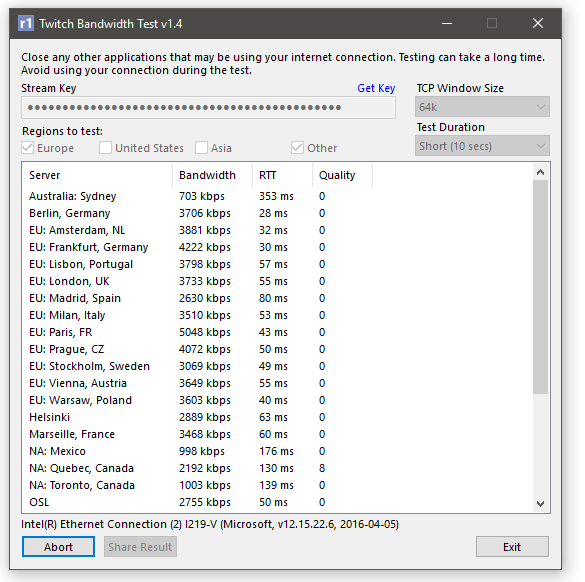Sort by the Server column header
The image size is (585, 582).
(97, 175)
